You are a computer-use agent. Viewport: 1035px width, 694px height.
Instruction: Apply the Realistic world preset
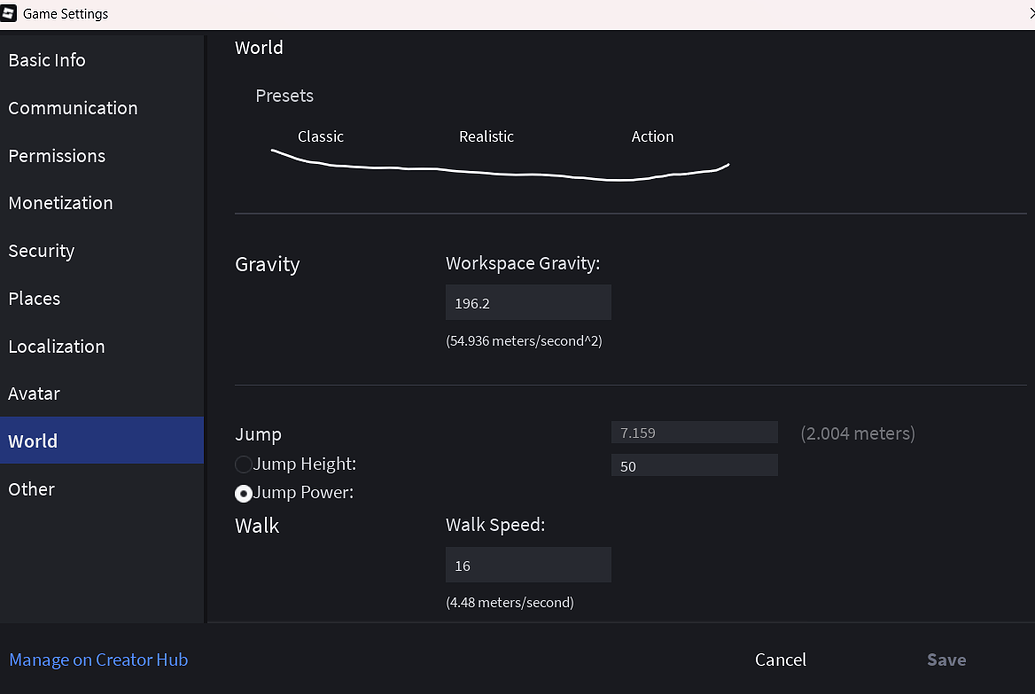click(486, 137)
